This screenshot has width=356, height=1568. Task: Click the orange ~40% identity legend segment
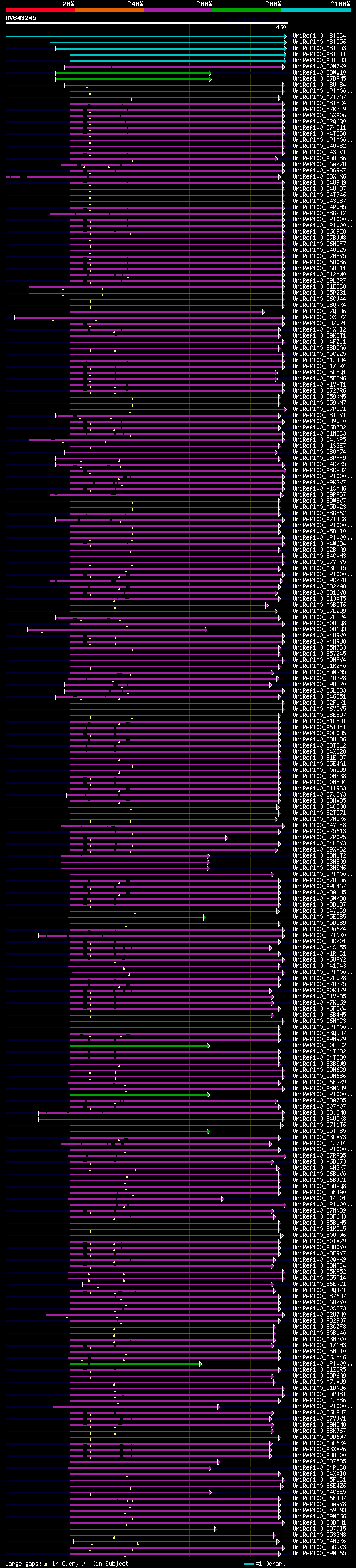109,10
